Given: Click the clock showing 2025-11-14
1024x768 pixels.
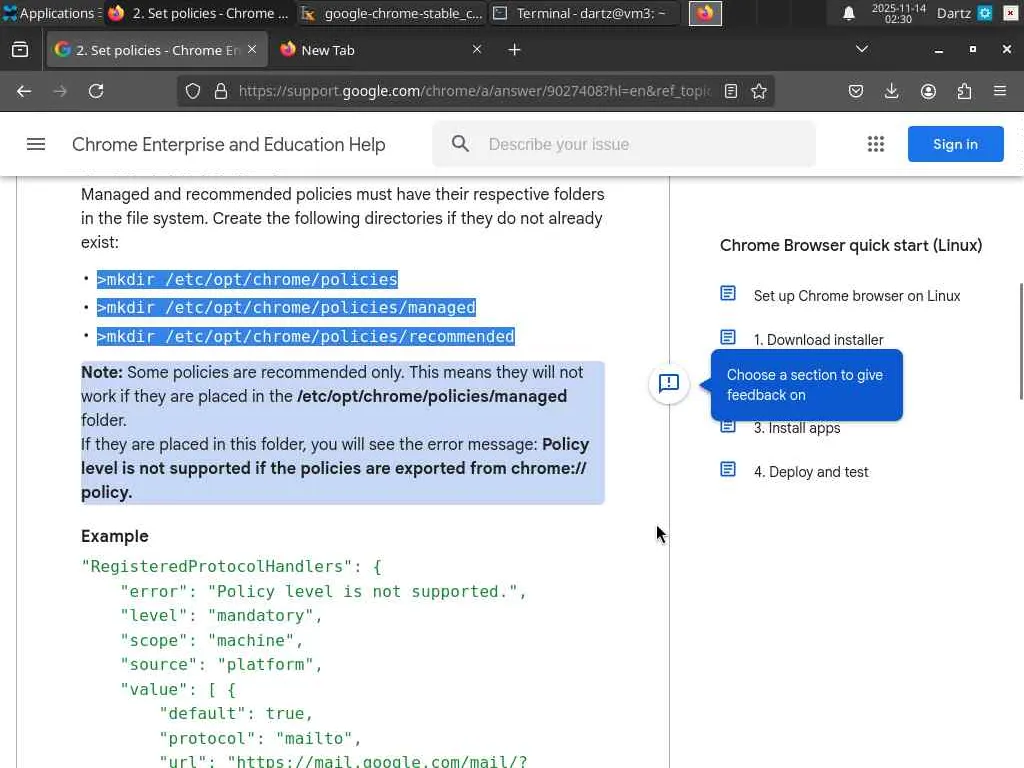Looking at the screenshot, I should [x=899, y=13].
